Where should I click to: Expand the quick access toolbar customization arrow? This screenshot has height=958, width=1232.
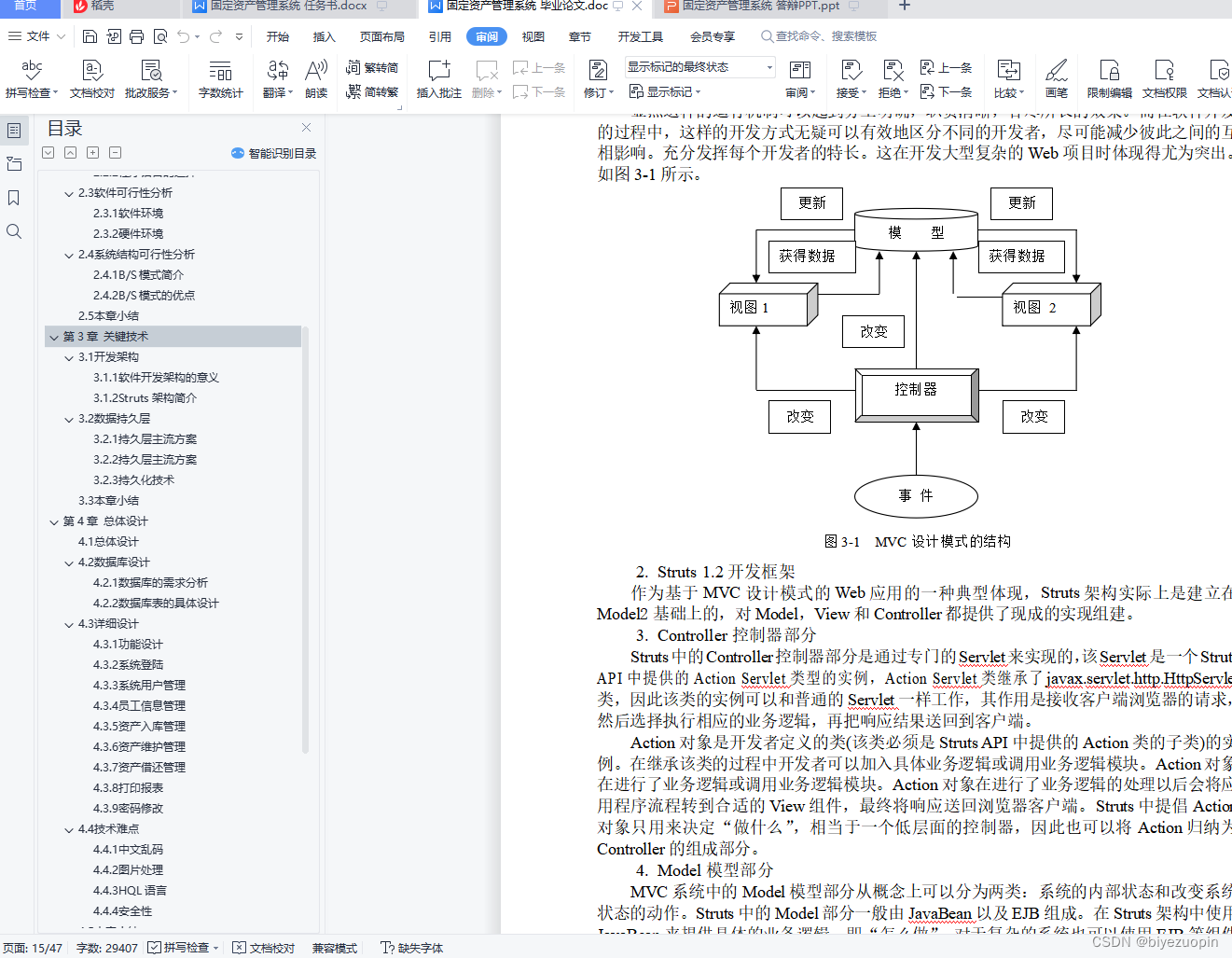point(240,36)
